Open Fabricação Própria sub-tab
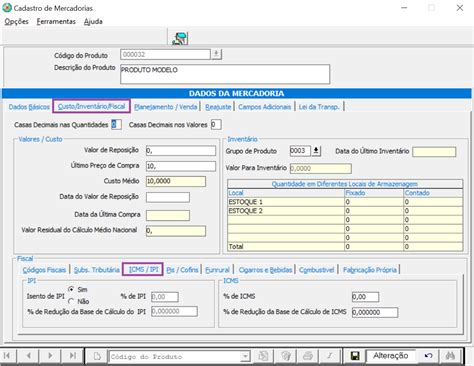The height and width of the screenshot is (366, 474). click(370, 270)
